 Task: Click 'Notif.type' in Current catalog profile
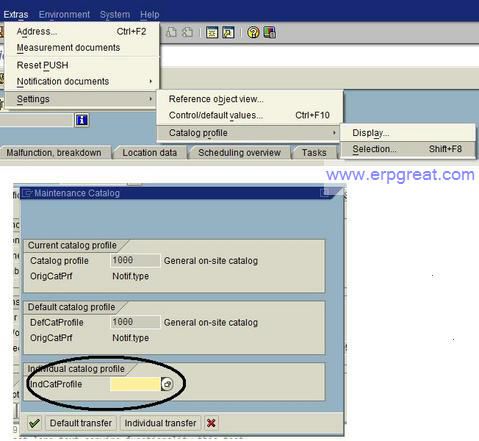(x=131, y=276)
